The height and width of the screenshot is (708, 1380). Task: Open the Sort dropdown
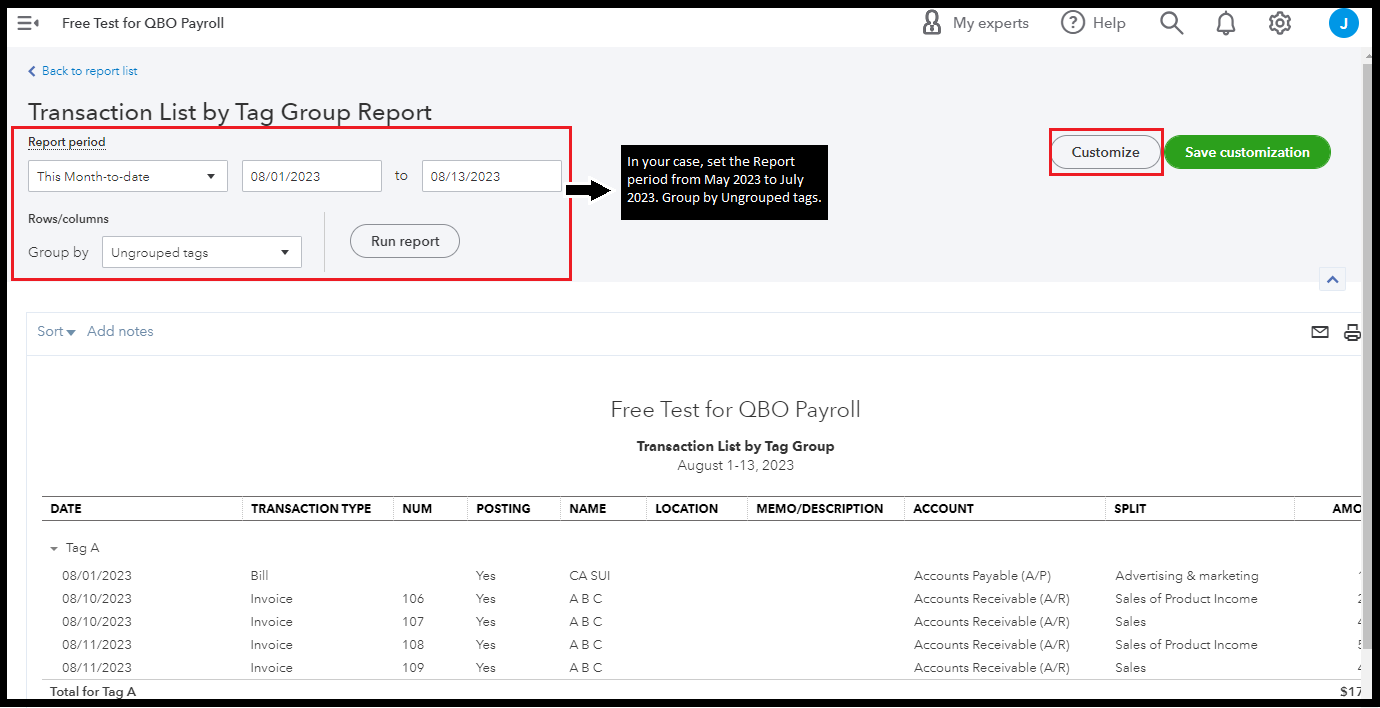pos(55,331)
